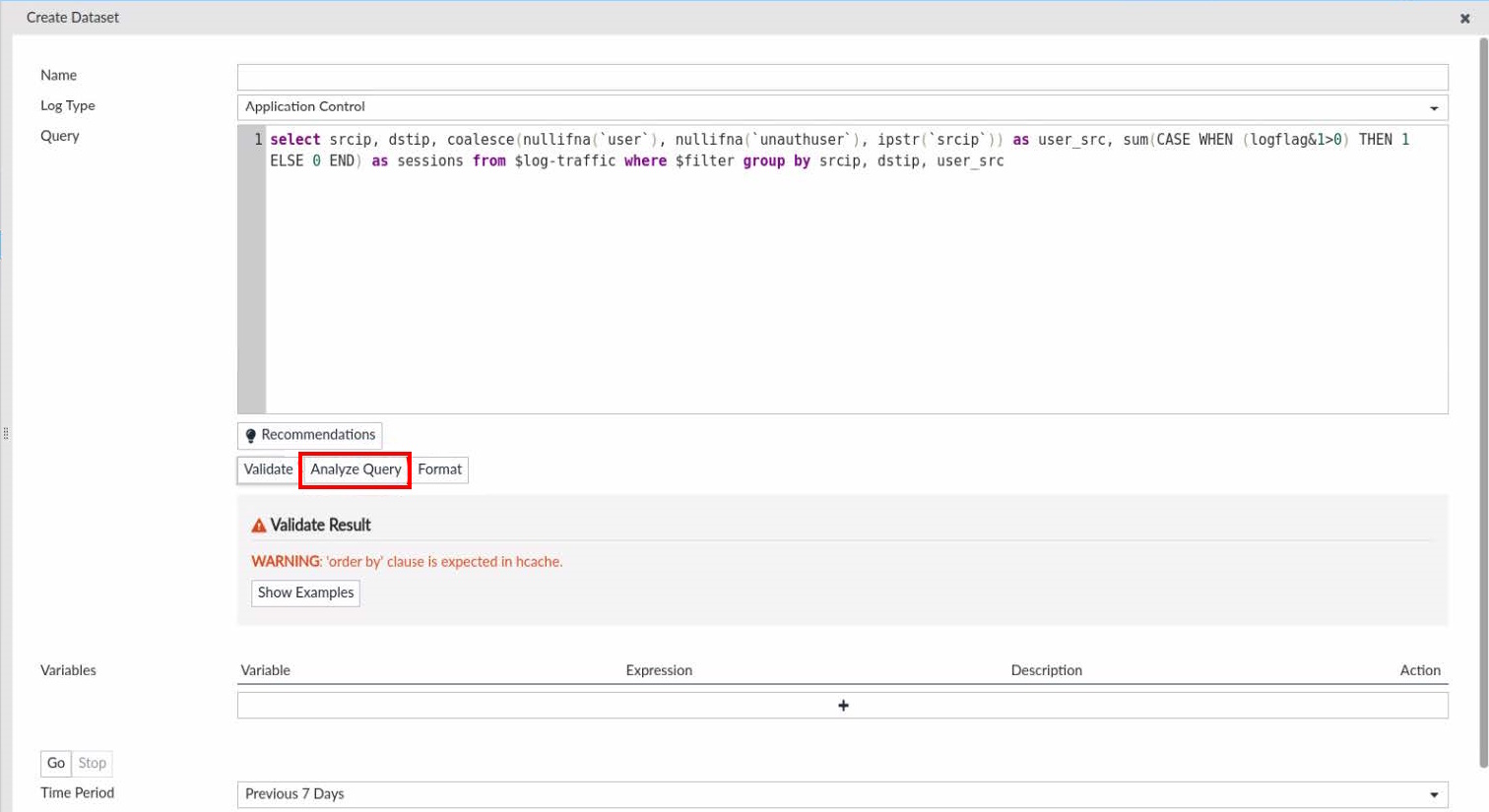
Task: Click the Validate button
Action: coord(267,469)
